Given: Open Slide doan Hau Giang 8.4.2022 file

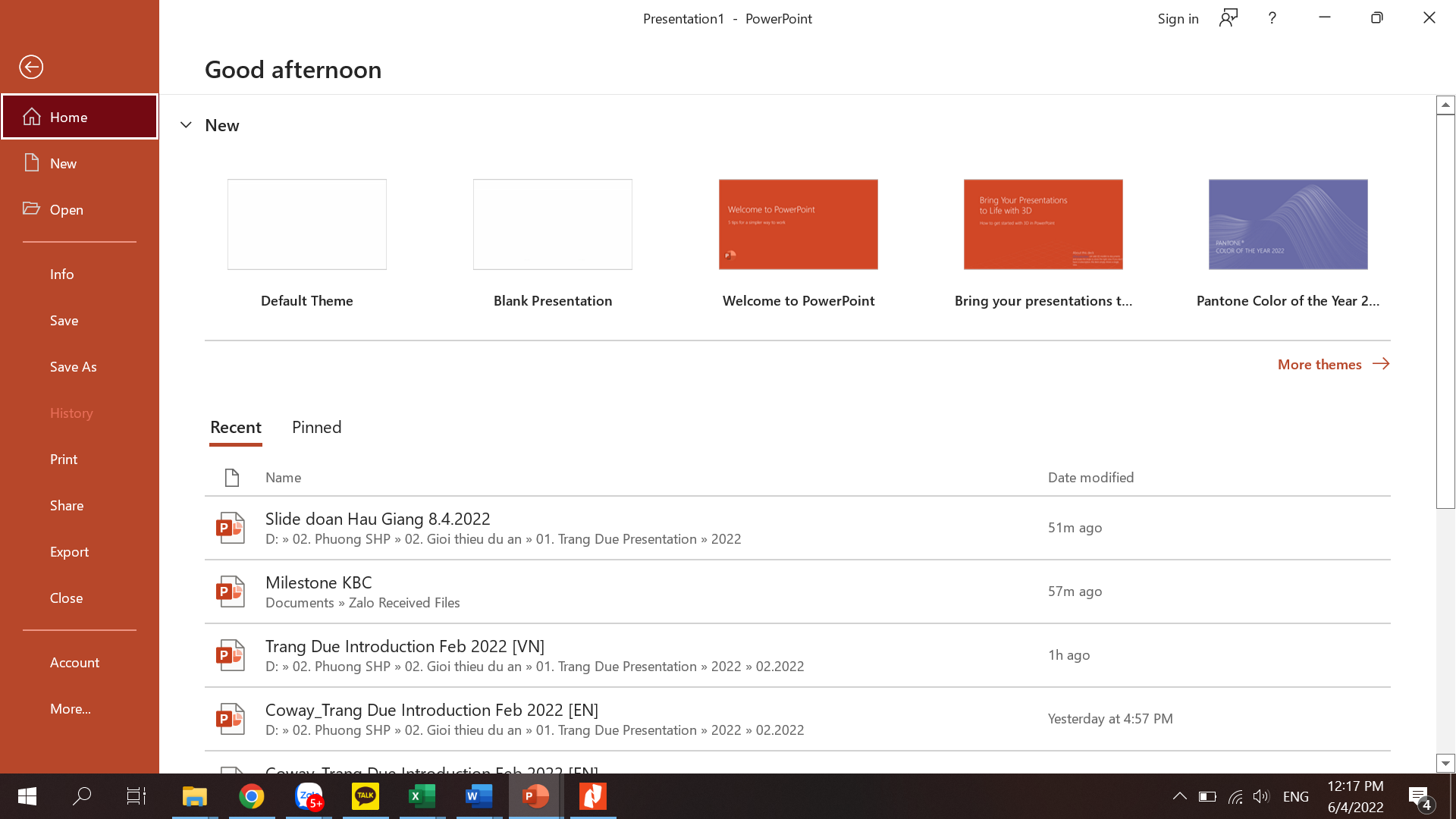Looking at the screenshot, I should [798, 529].
